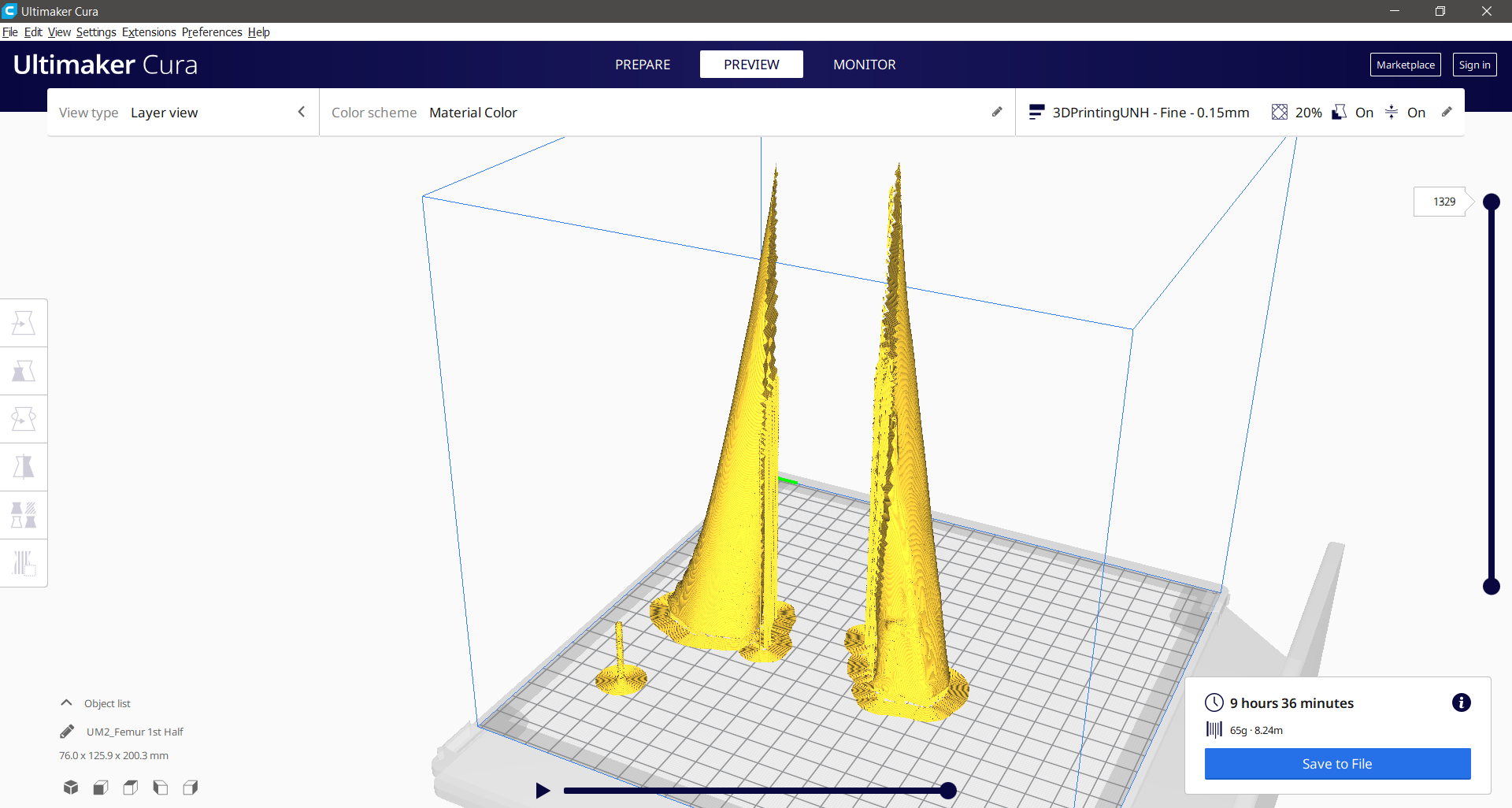
Task: Rename the object with pencil icon
Action: pos(67,732)
